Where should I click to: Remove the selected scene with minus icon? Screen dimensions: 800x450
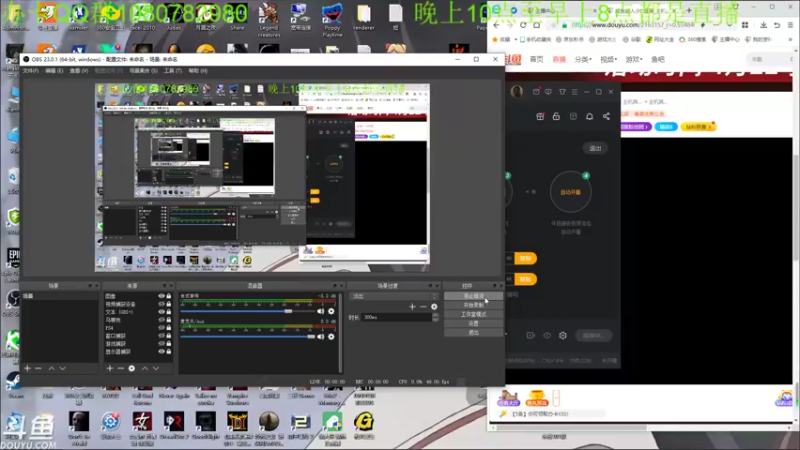coord(38,368)
